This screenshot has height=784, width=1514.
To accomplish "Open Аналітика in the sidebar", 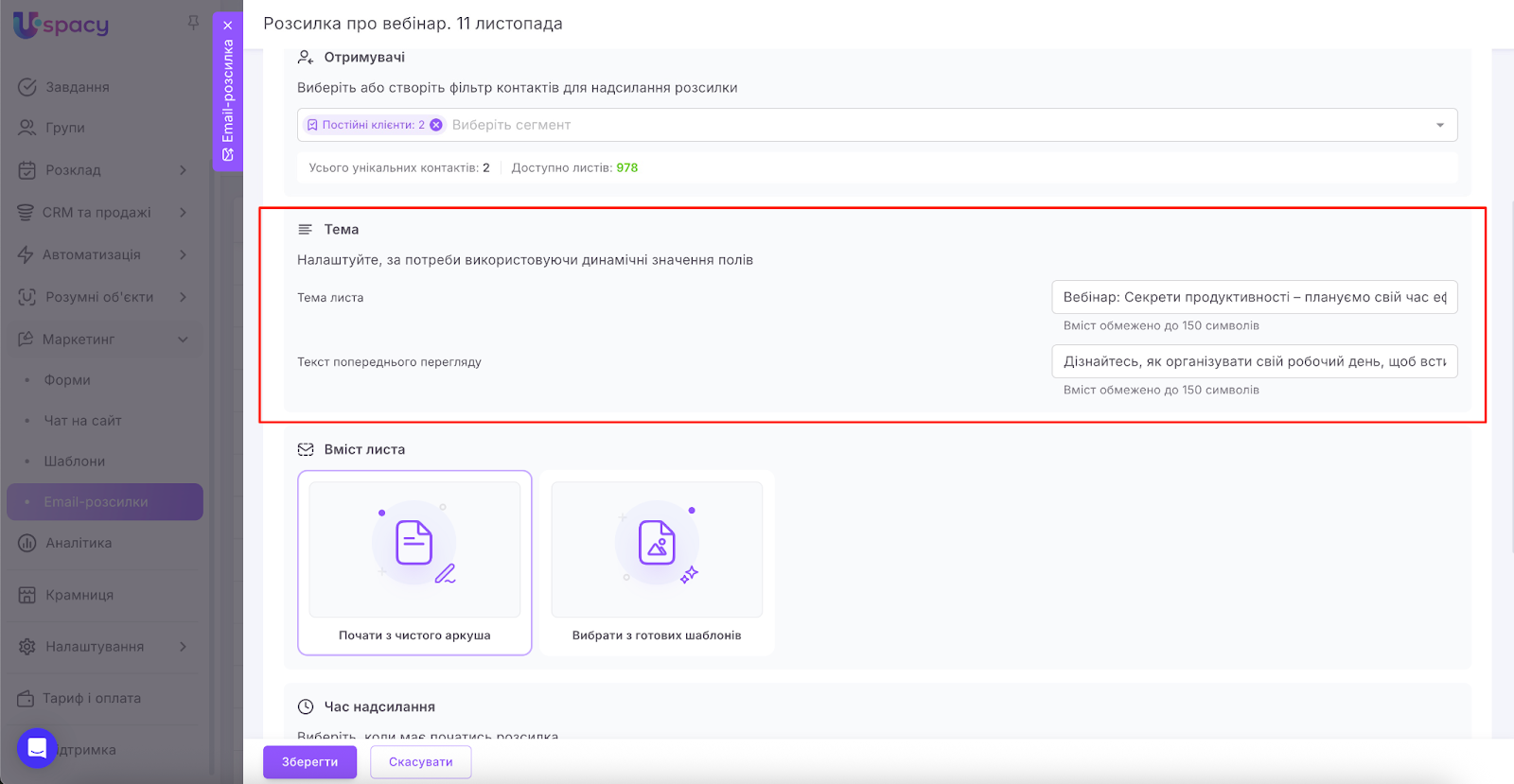I will [x=79, y=543].
